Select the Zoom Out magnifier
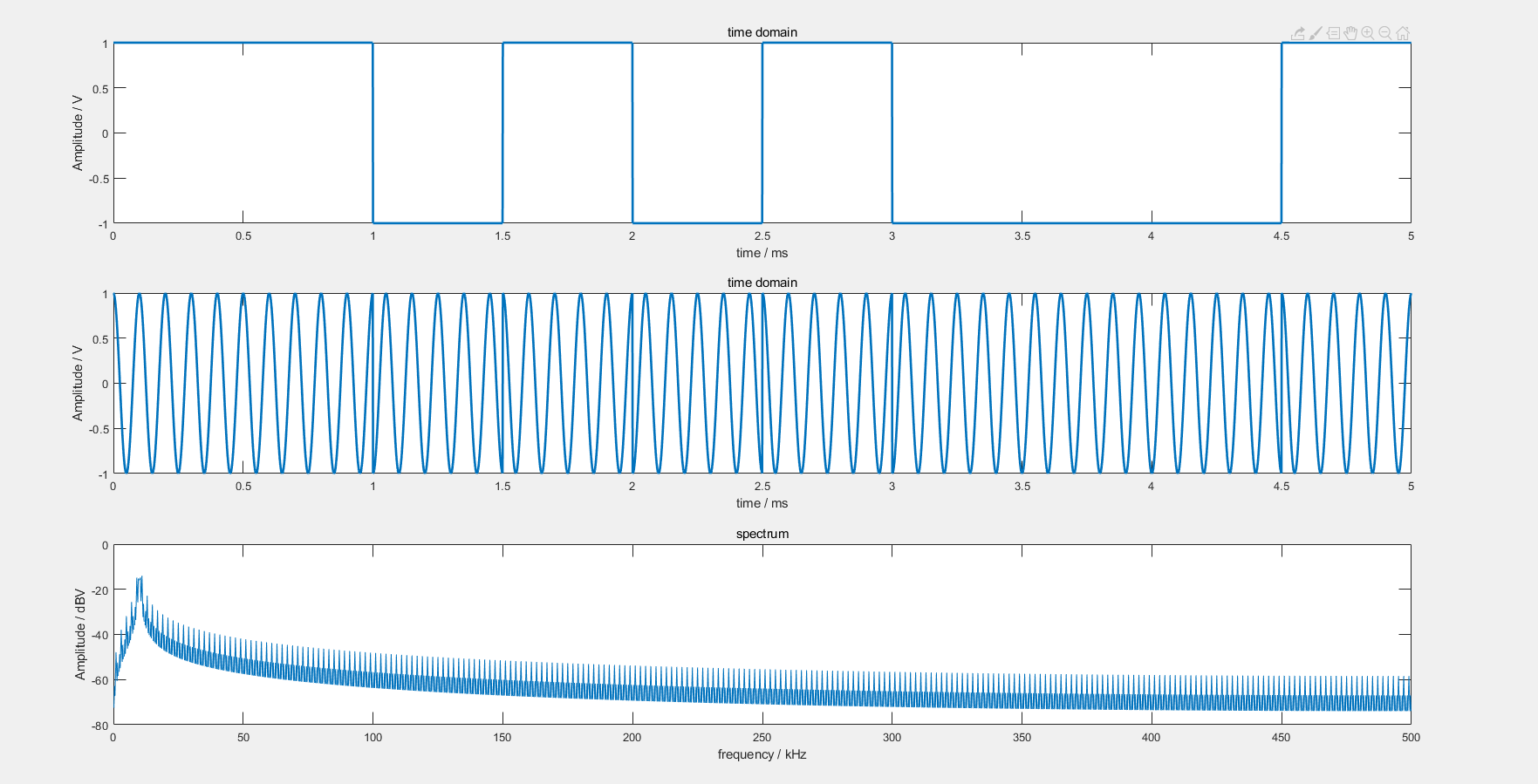The image size is (1538, 784). (1385, 33)
